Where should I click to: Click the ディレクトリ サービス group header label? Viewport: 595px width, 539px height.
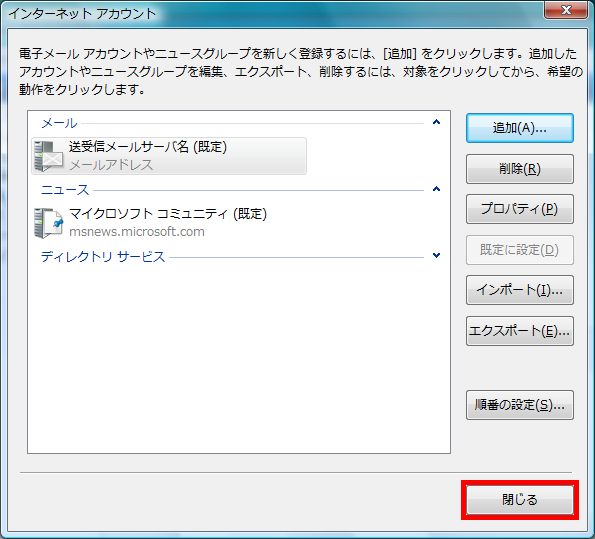(x=103, y=257)
